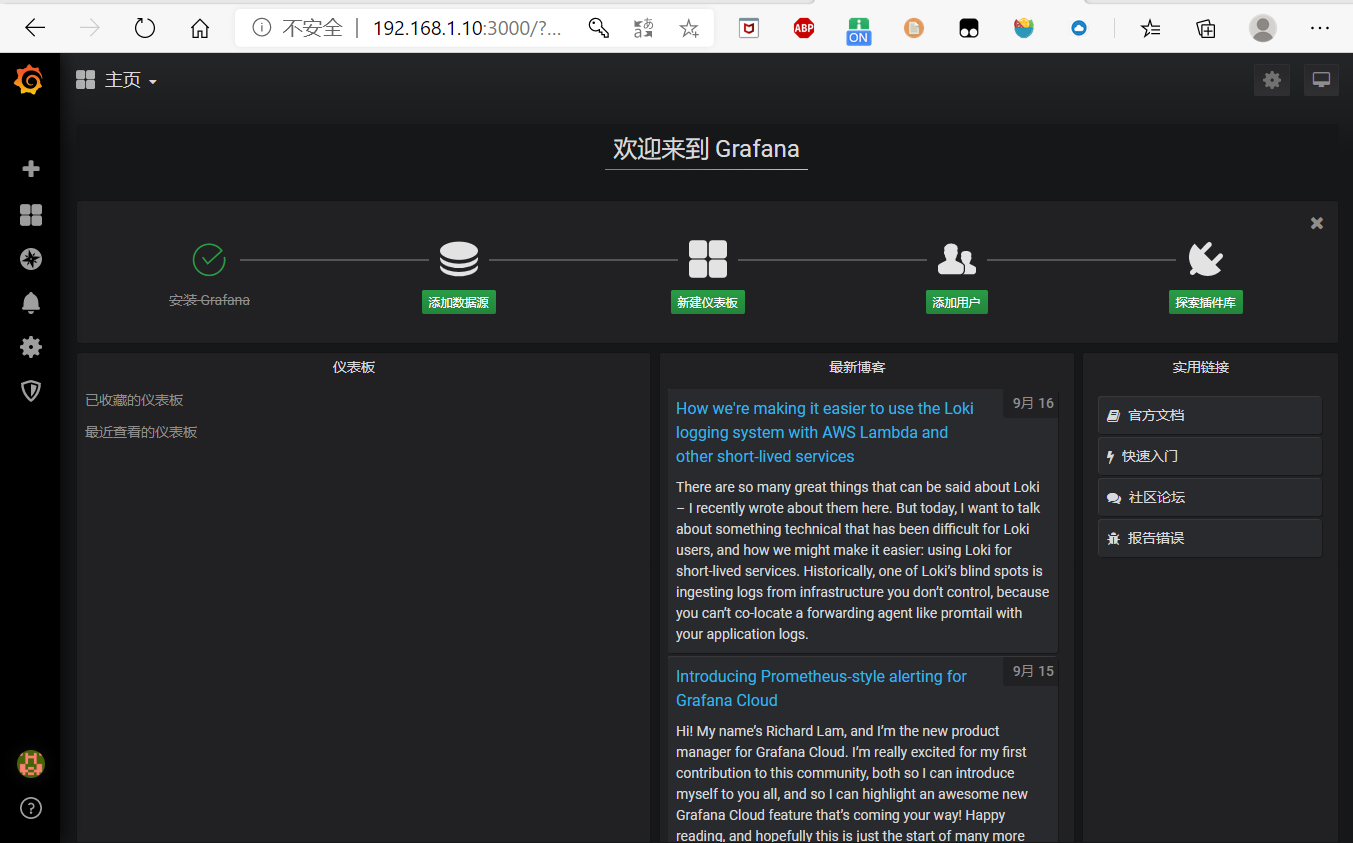Open the Dashboards four-squares sidebar icon

(31, 215)
